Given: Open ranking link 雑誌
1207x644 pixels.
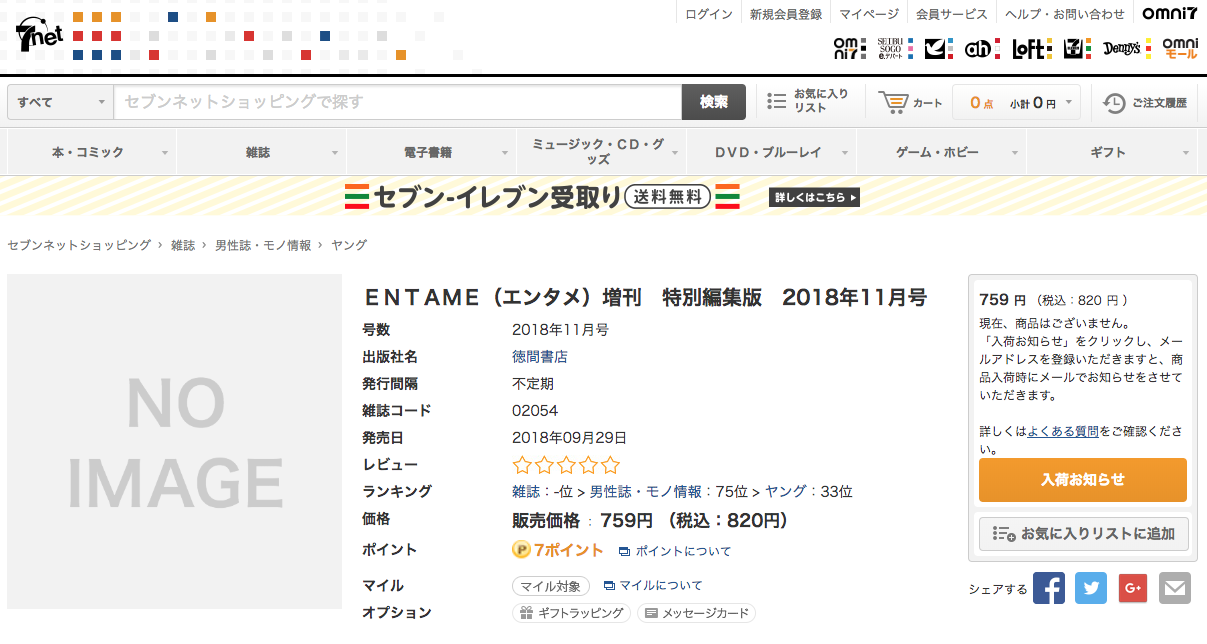Looking at the screenshot, I should [526, 492].
